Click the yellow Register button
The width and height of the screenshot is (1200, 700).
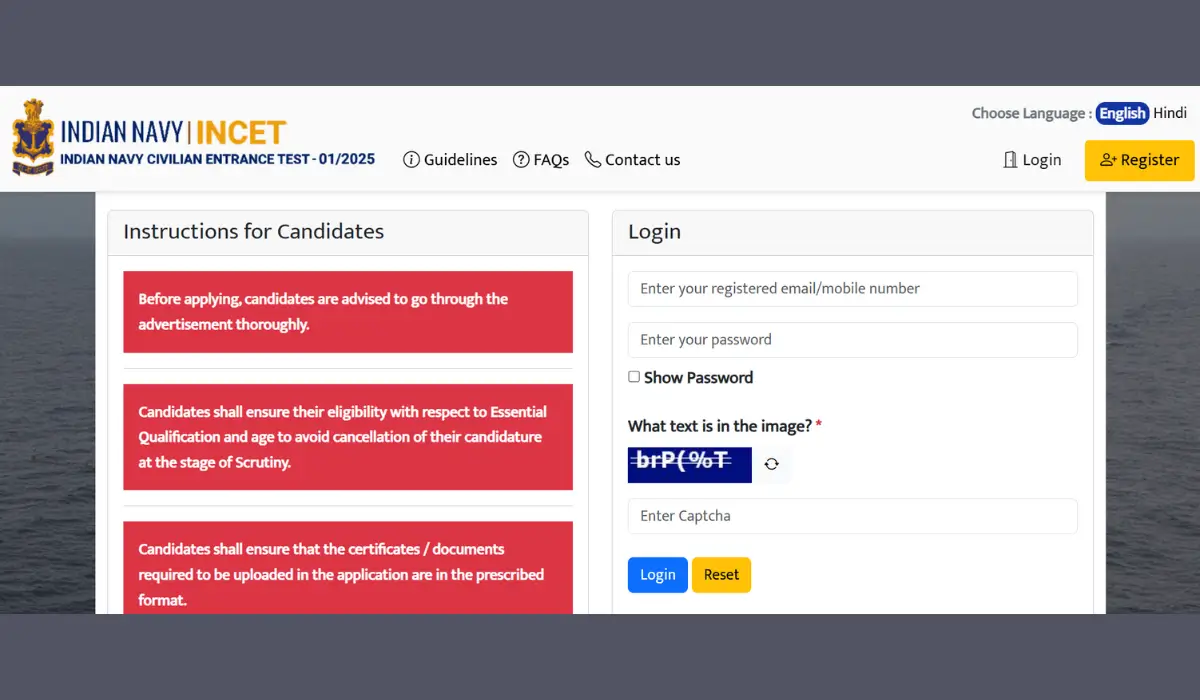click(x=1139, y=159)
